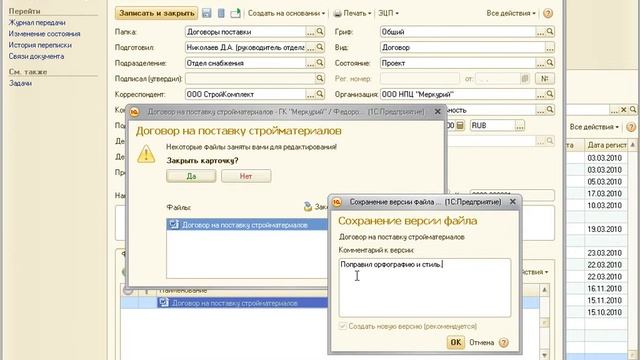640x360 pixels.
Task: Click ellipsis selector of Вид field
Action: click(x=550, y=47)
